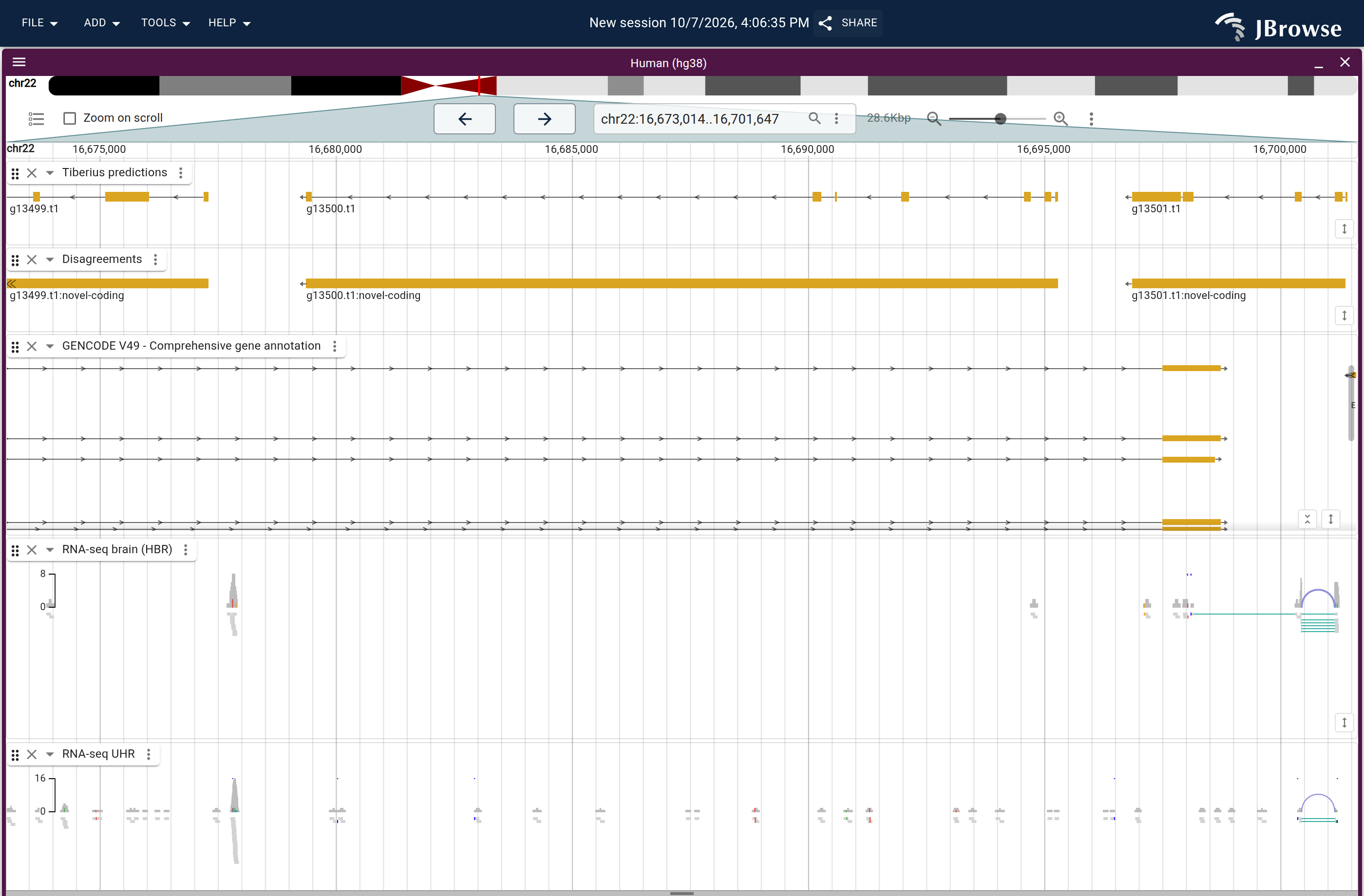1364x896 pixels.
Task: Grab the RNA-seq UHR drag handle
Action: pos(16,754)
